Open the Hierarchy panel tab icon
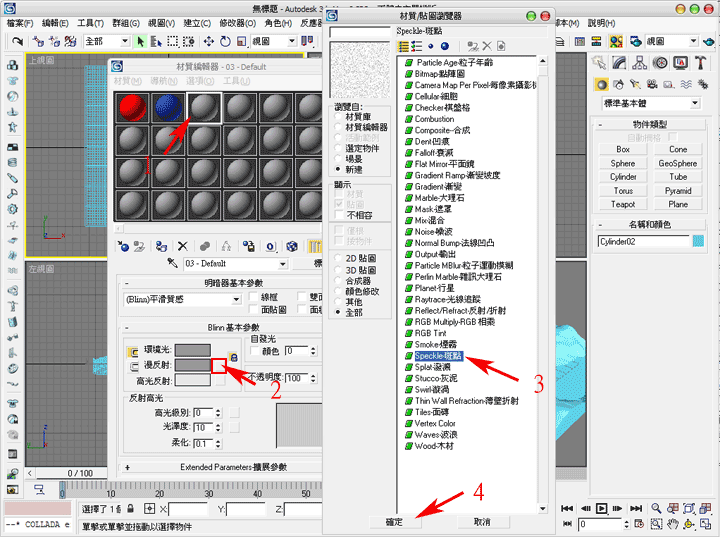Screen dimensions: 720x537 click(x=639, y=63)
